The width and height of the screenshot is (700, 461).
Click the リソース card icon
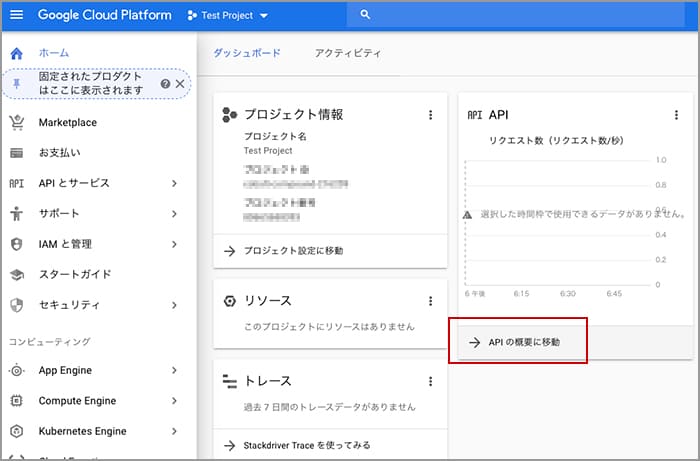click(x=229, y=301)
